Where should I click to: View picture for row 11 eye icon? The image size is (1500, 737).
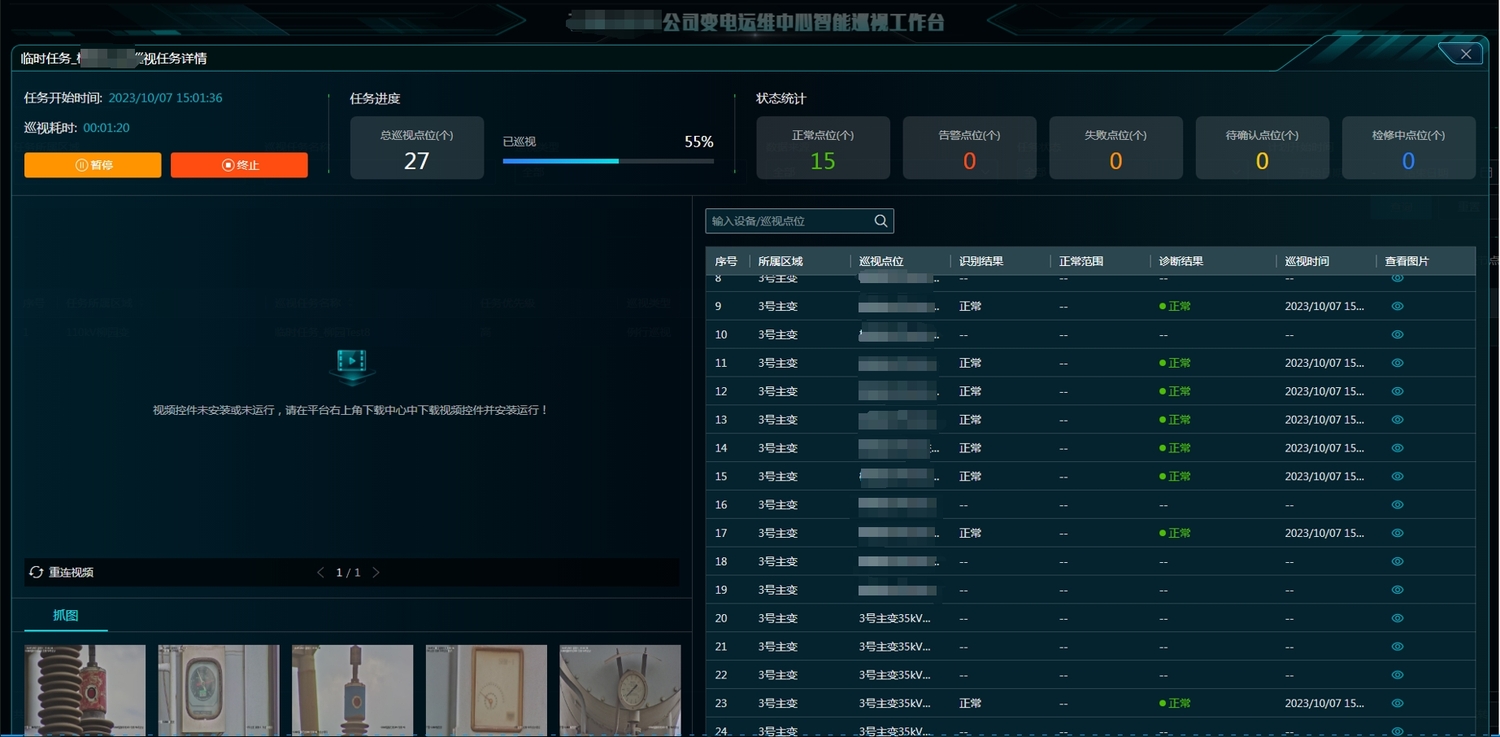point(1398,363)
